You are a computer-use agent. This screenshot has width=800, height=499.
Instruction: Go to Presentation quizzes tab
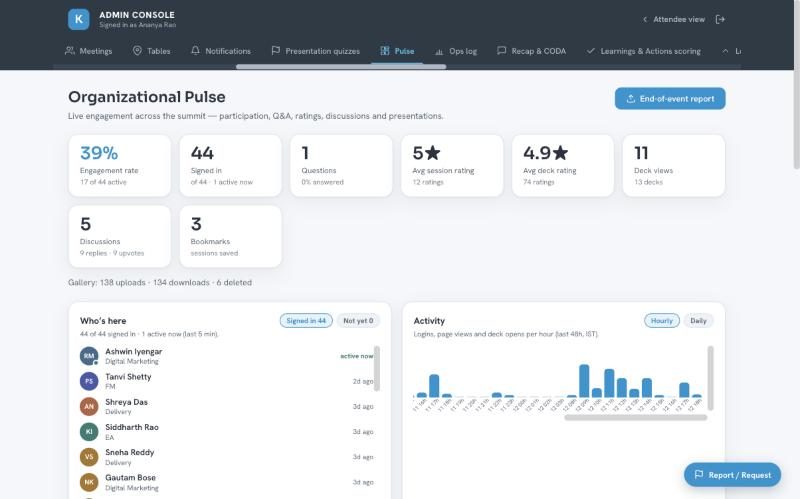(316, 51)
